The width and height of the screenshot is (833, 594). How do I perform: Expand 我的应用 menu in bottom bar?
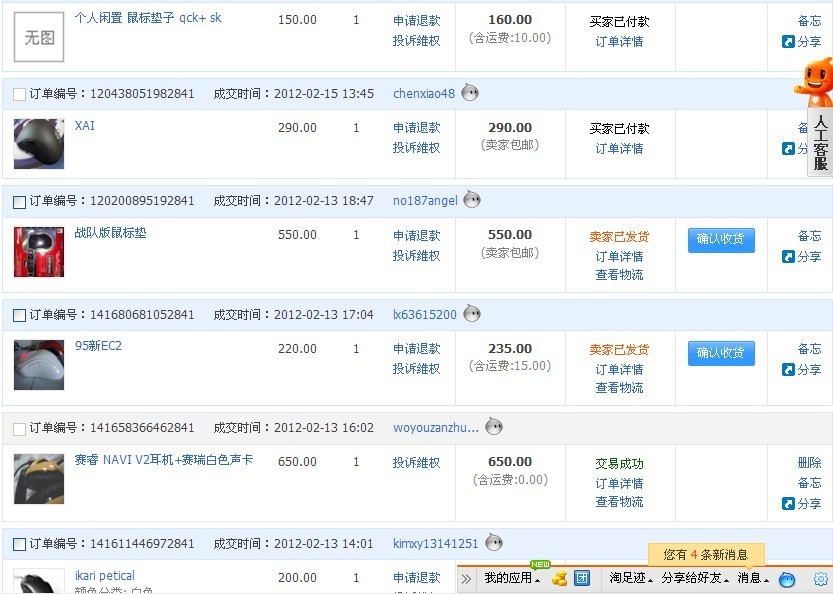click(512, 578)
